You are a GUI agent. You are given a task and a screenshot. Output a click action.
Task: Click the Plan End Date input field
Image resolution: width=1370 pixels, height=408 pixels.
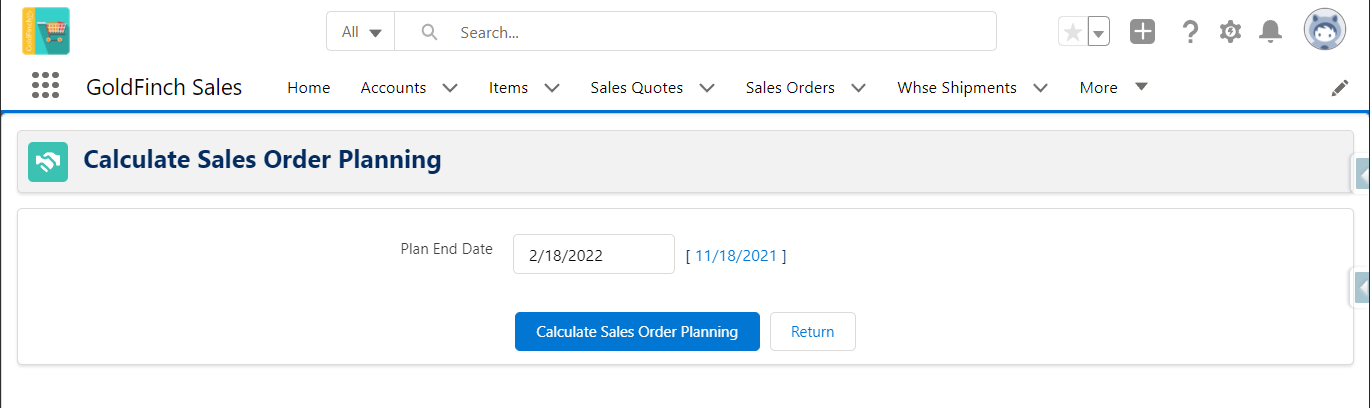(594, 254)
